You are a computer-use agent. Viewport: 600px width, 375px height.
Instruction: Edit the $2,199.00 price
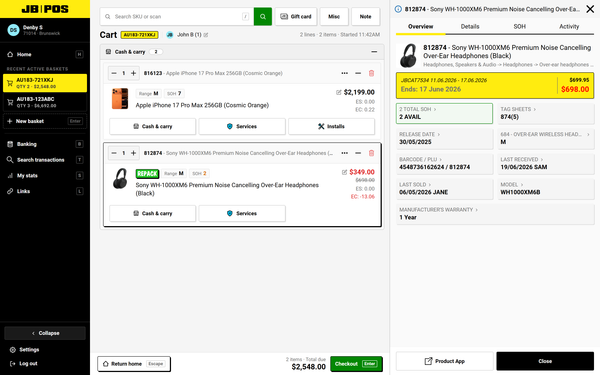(x=339, y=92)
